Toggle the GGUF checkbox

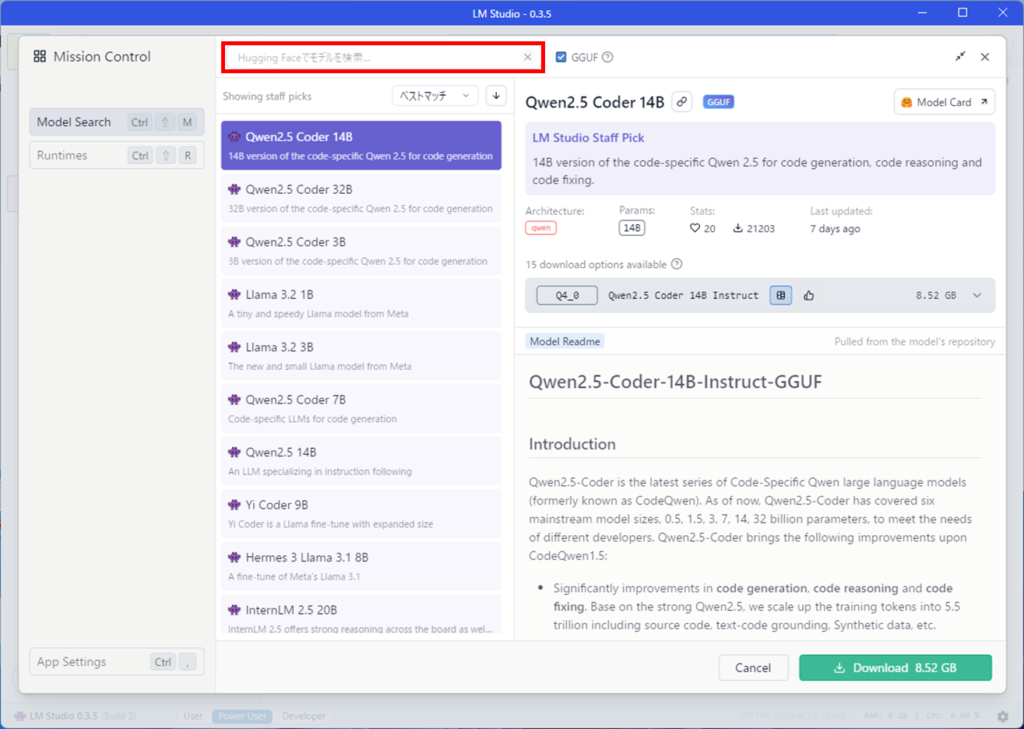[561, 57]
